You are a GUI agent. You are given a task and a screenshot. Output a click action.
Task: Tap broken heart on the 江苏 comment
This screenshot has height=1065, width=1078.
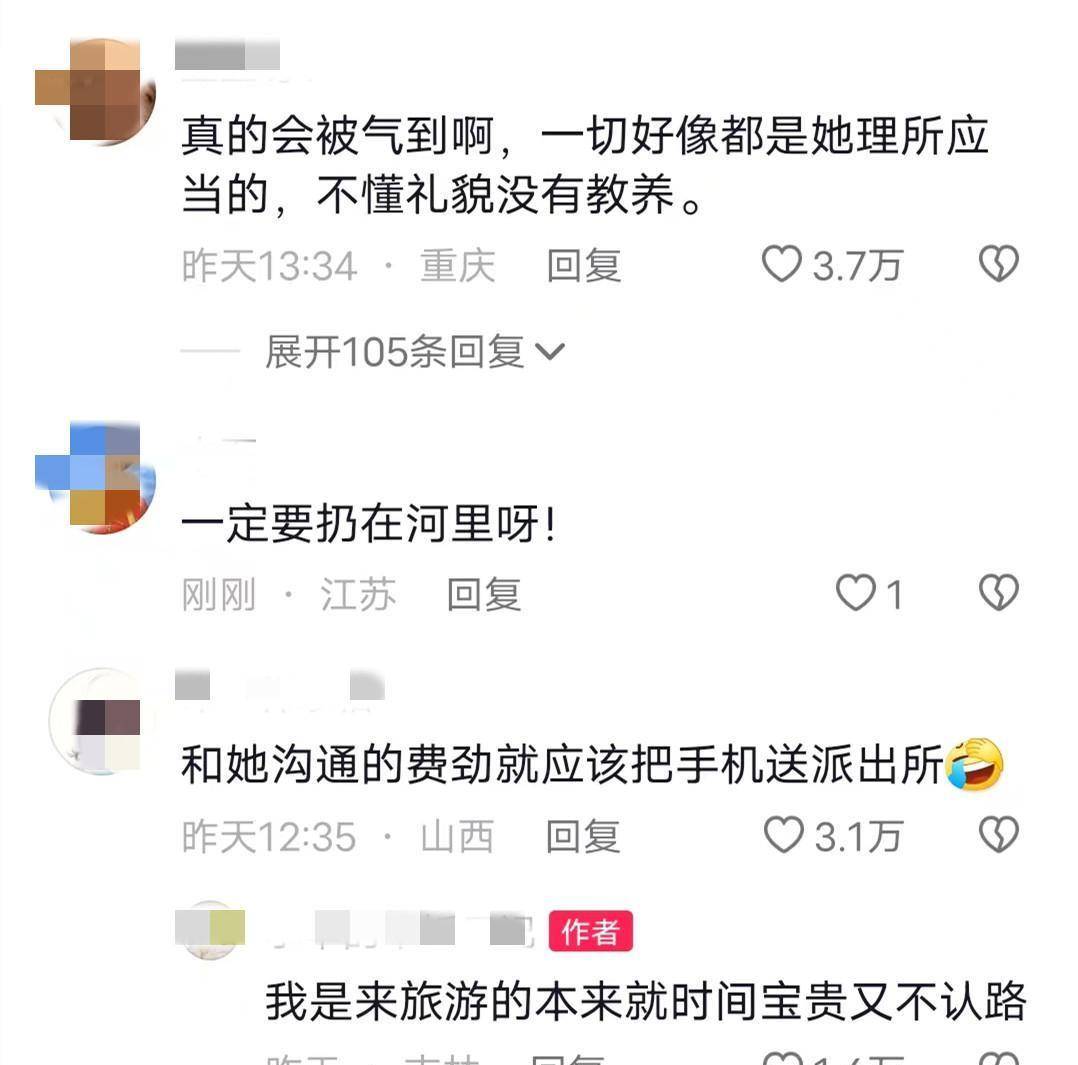[998, 593]
